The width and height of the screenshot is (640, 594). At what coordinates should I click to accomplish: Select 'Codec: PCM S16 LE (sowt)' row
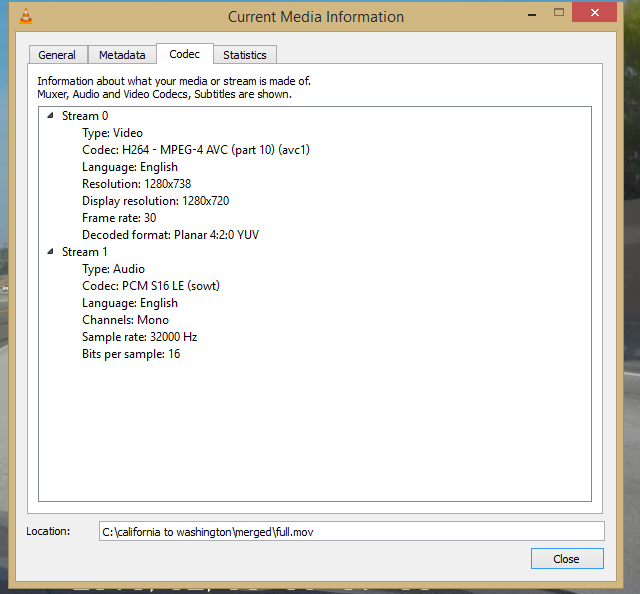click(151, 286)
